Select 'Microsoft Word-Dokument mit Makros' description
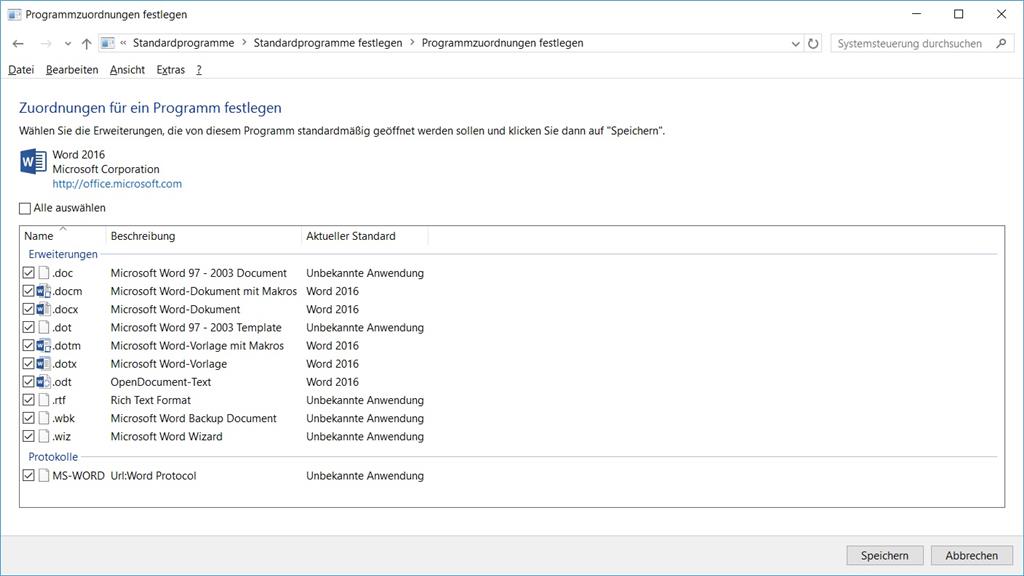This screenshot has height=576, width=1024. pos(204,291)
